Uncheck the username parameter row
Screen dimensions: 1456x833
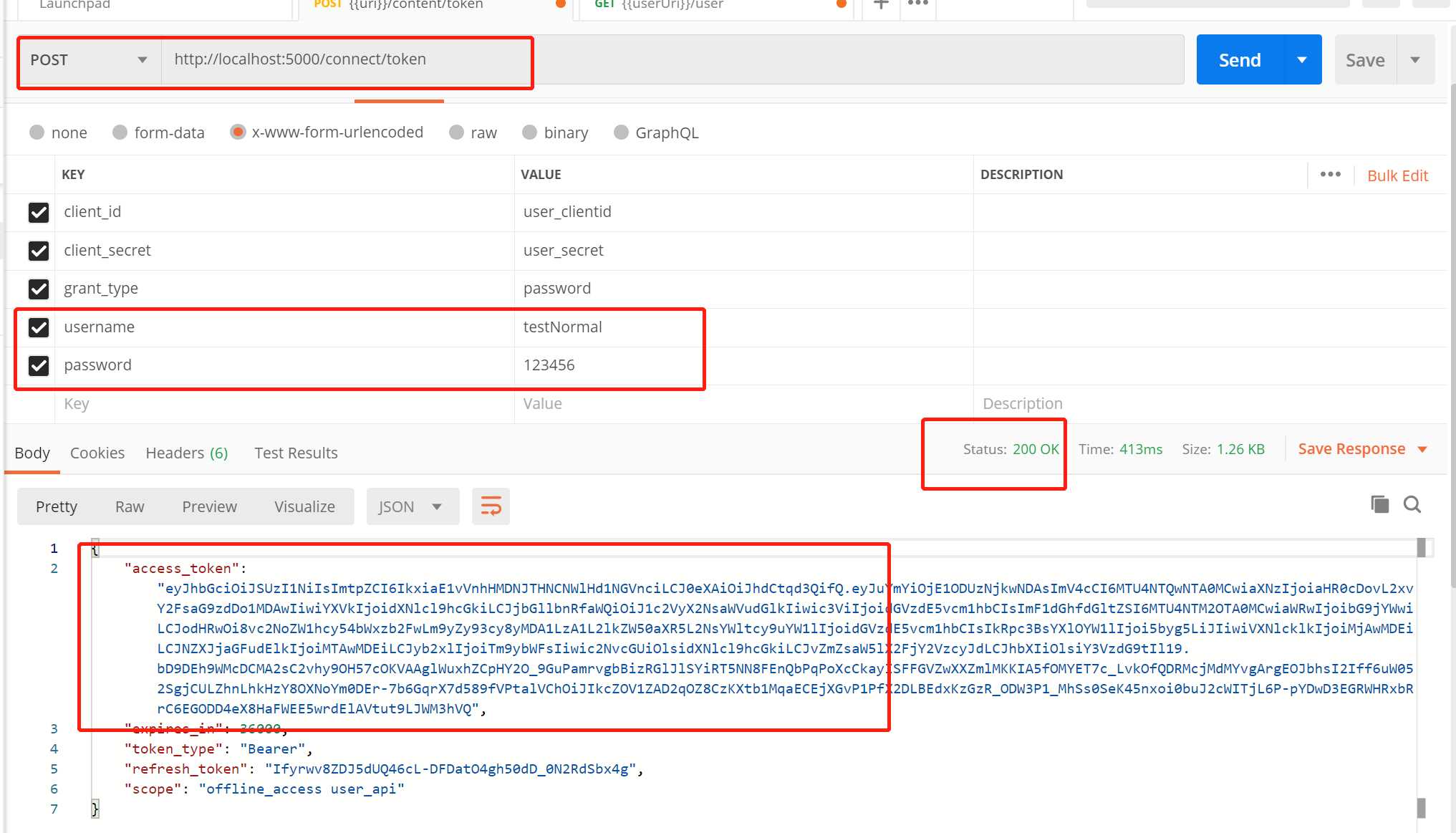(x=39, y=327)
